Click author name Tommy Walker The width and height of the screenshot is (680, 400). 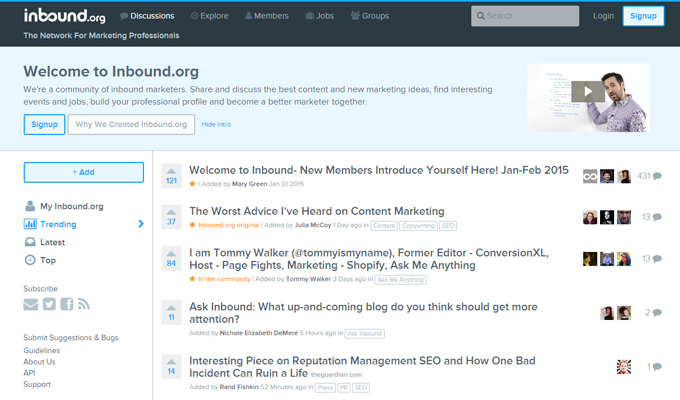(308, 279)
